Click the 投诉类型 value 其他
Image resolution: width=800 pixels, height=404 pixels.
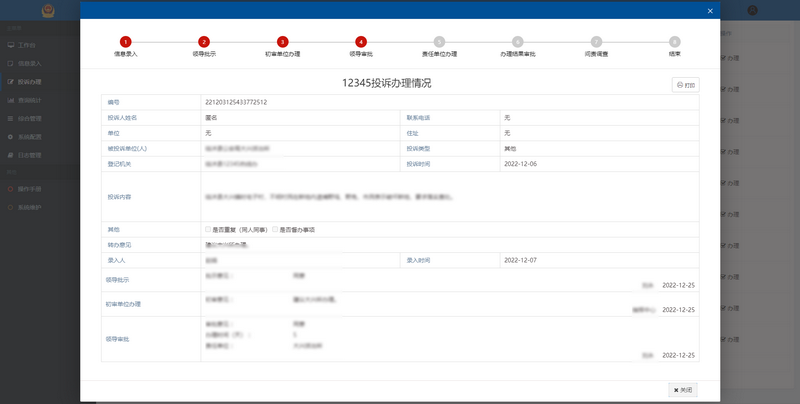point(510,148)
